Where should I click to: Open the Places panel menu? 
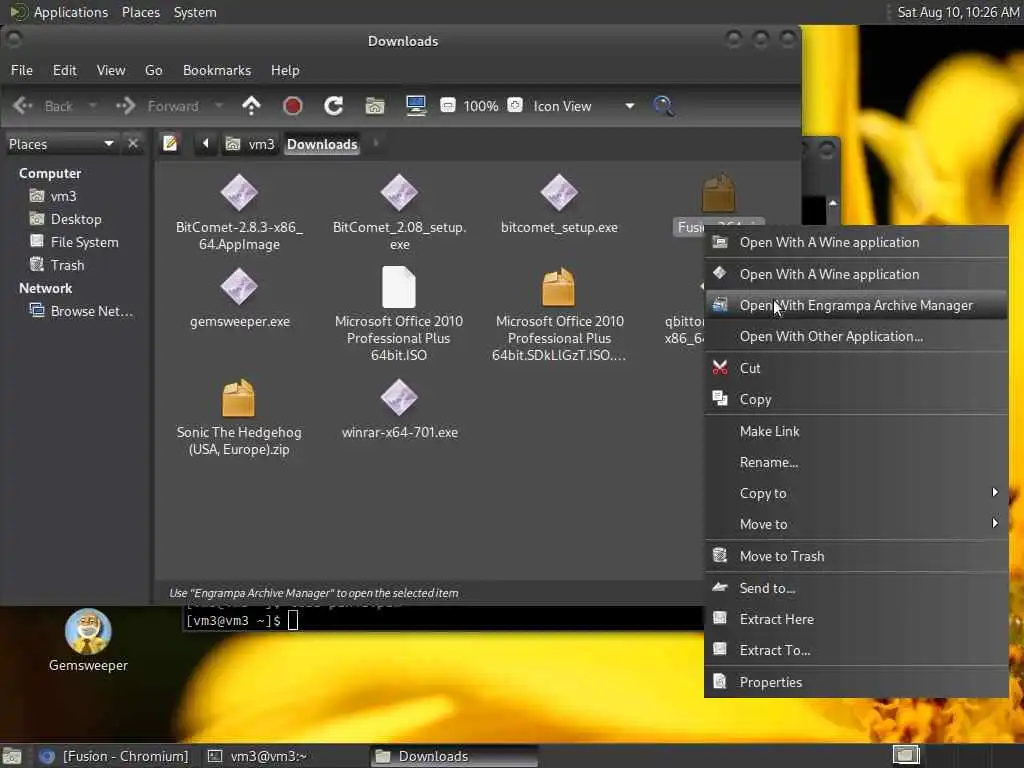pos(141,12)
